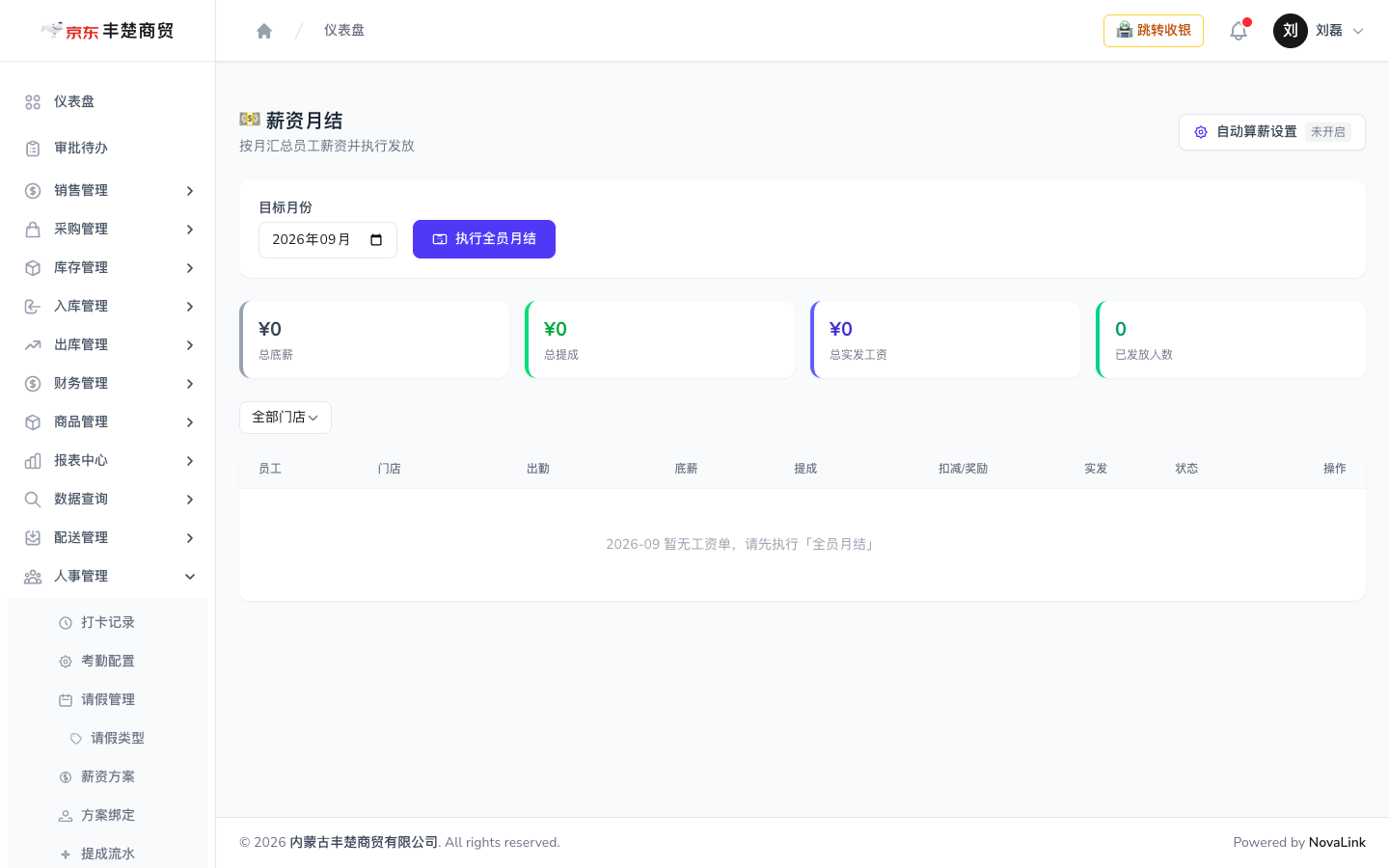This screenshot has height=868, width=1389.
Task: Open 考勤配置 submenu item
Action: point(108,661)
